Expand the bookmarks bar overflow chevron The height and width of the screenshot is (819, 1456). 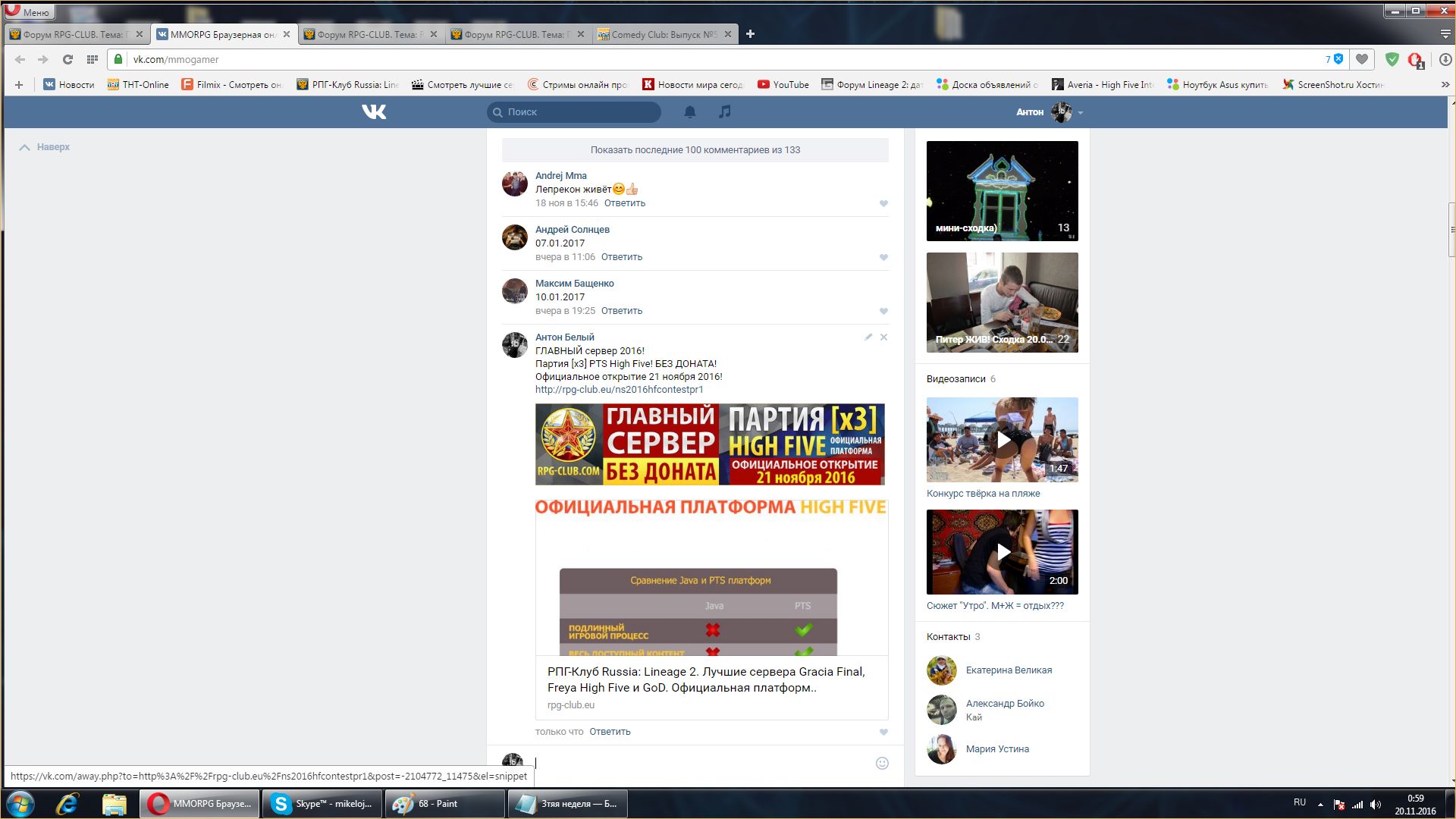coord(1445,85)
